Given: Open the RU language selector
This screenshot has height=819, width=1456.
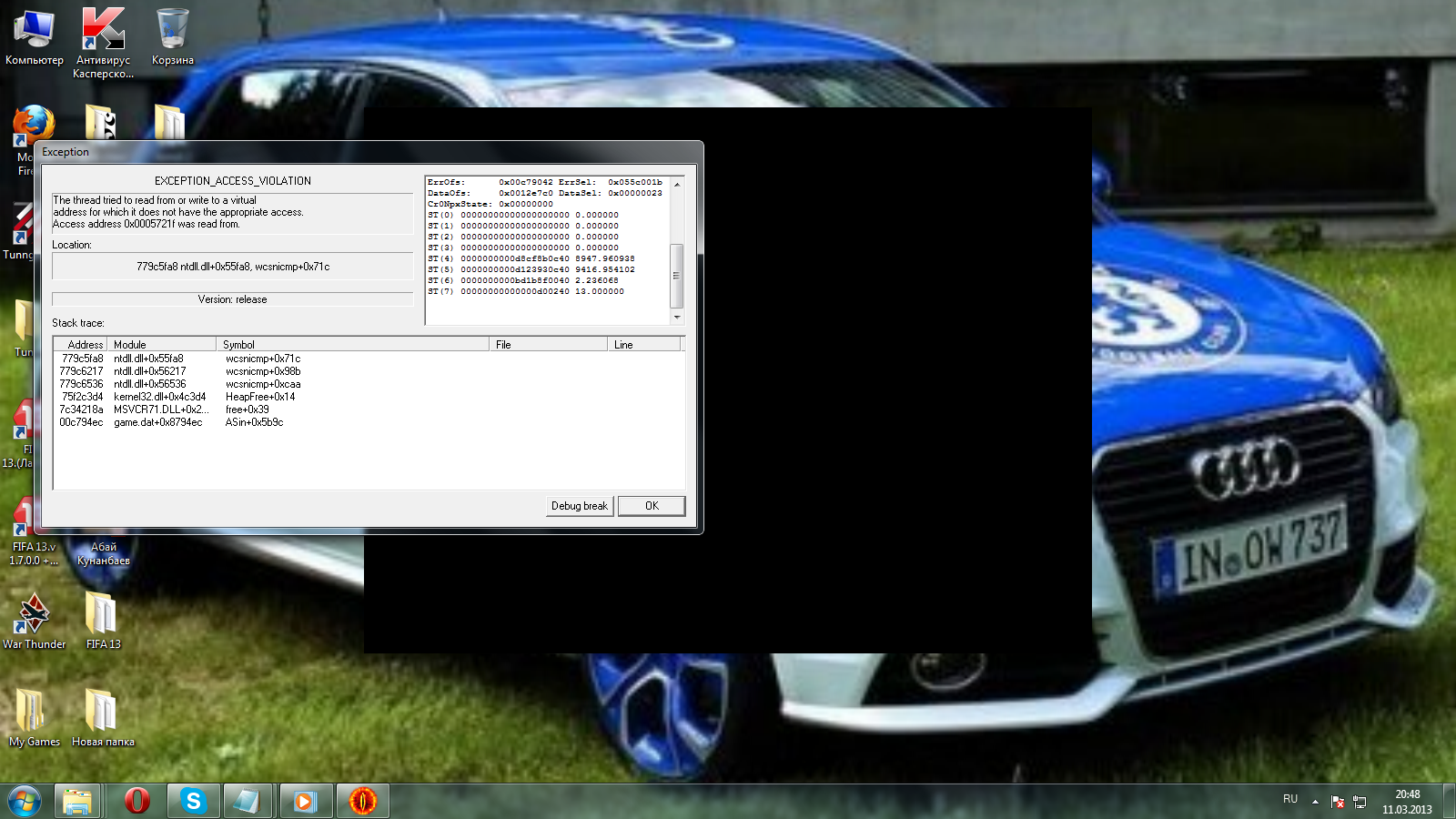Looking at the screenshot, I should point(1290,799).
